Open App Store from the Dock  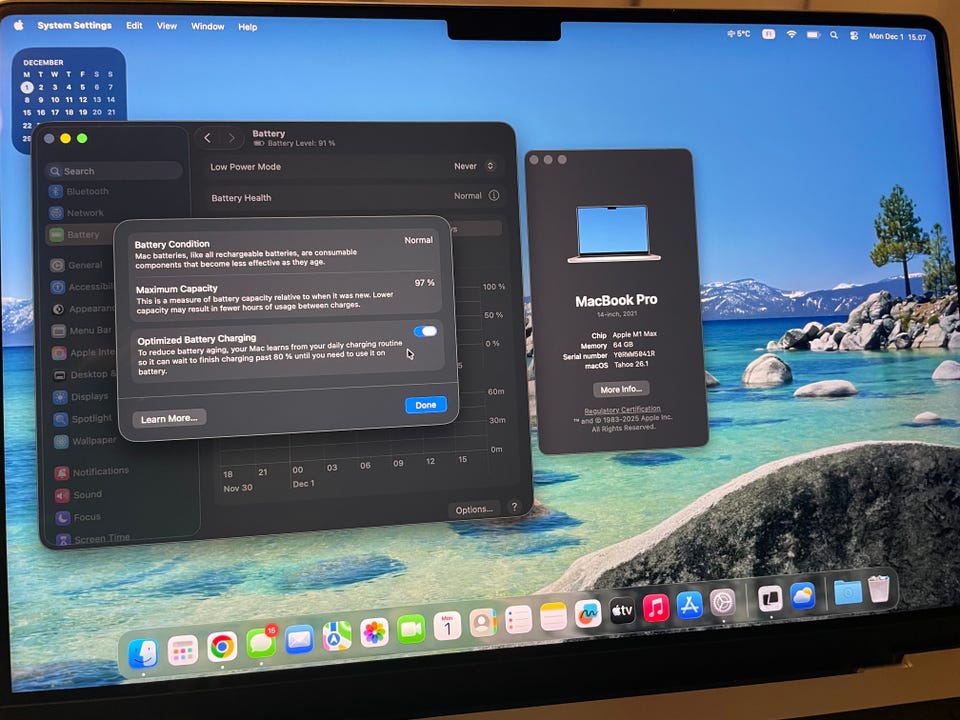click(x=689, y=605)
